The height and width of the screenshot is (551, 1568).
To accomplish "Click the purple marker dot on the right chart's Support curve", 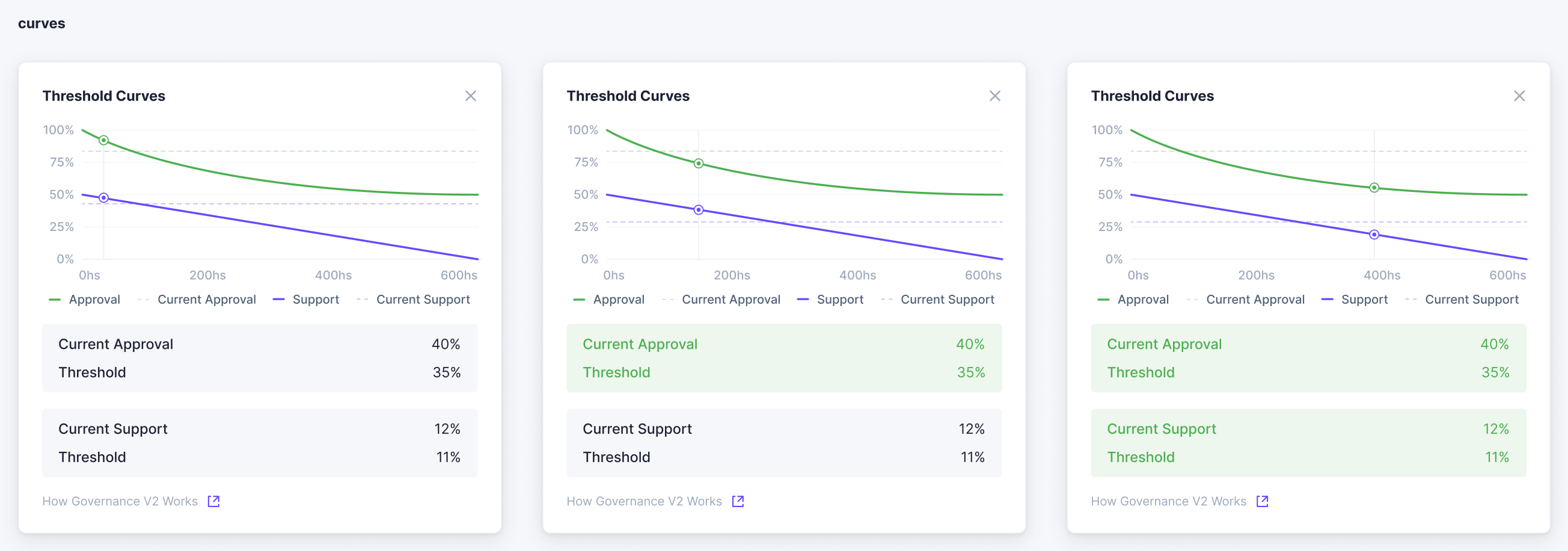I will 1373,234.
